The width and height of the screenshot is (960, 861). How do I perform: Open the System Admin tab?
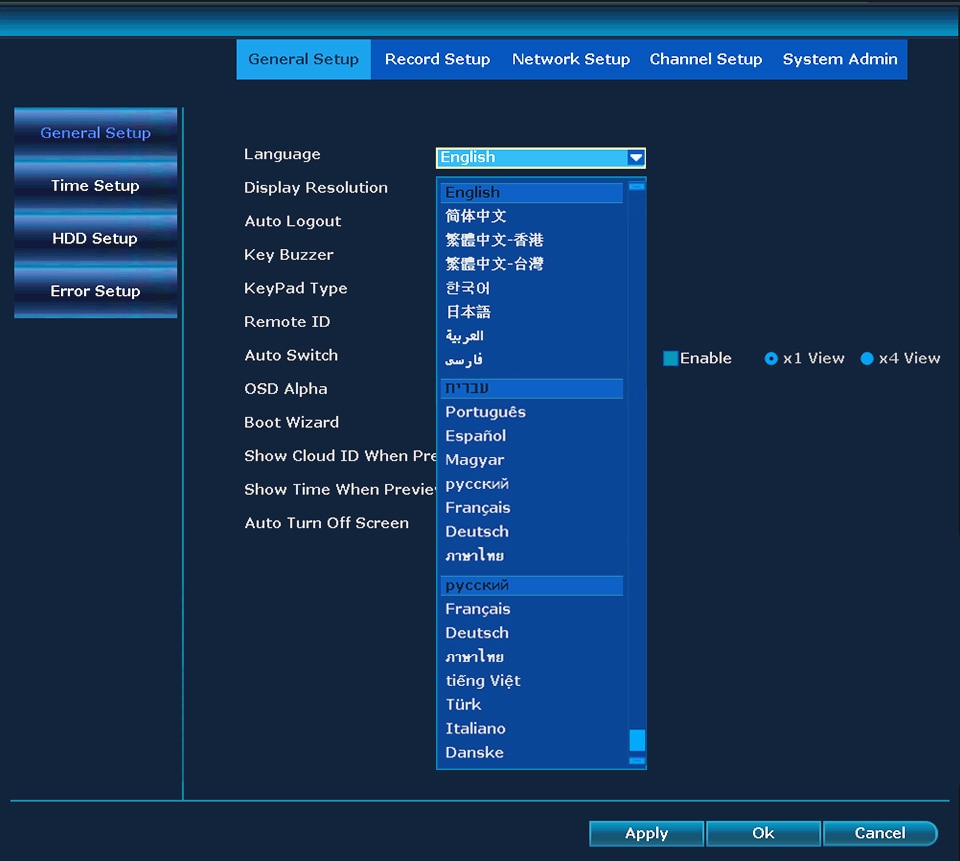tap(839, 59)
